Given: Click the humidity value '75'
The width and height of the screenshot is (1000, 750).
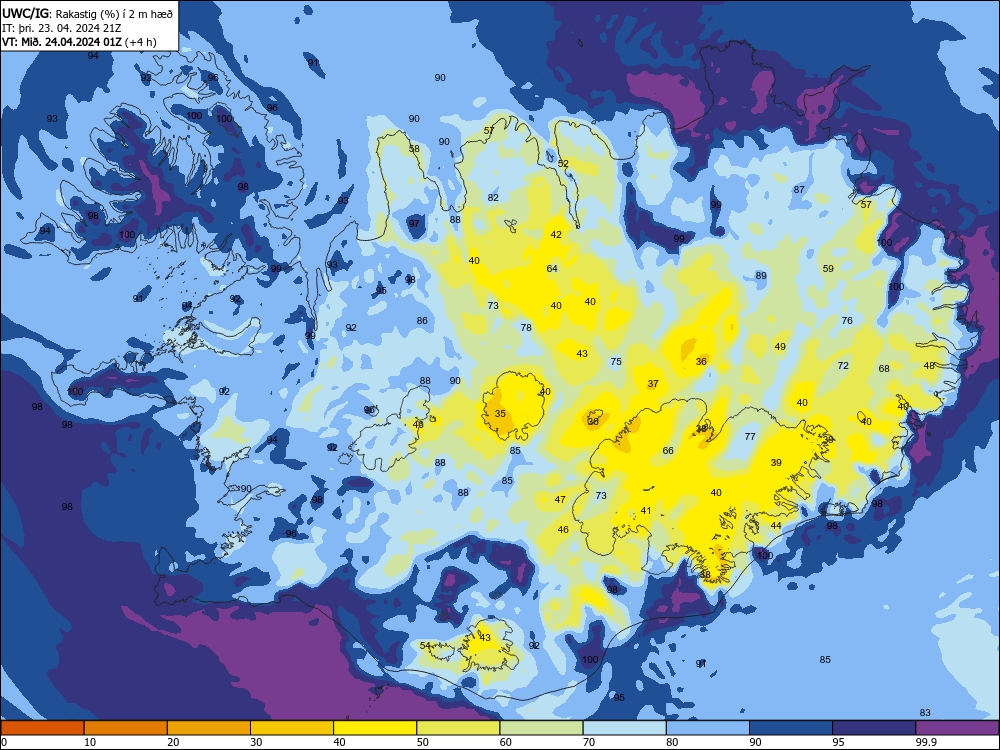Looking at the screenshot, I should pyautogui.click(x=615, y=361).
